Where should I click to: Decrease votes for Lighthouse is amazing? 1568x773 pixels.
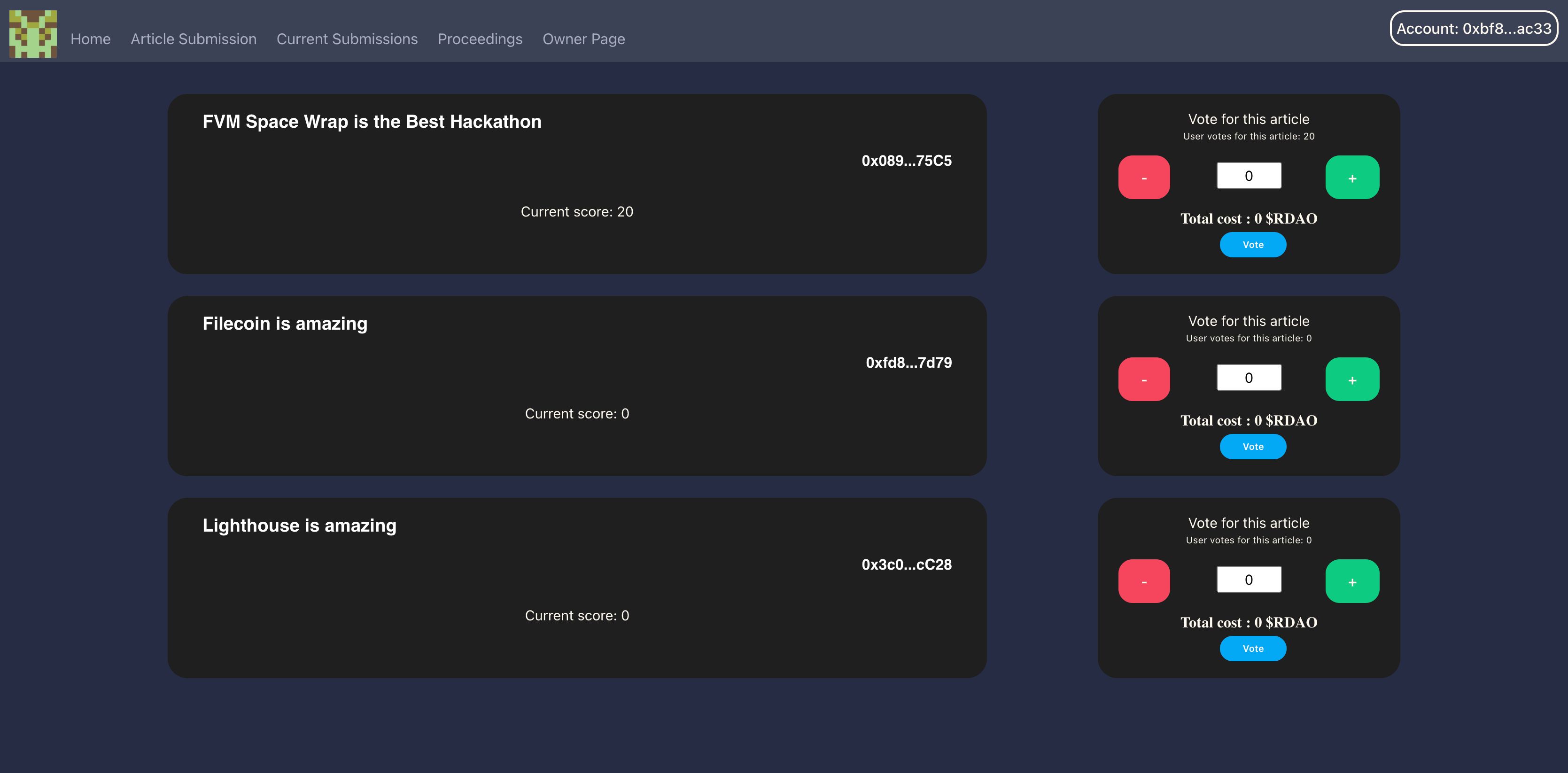[x=1144, y=581]
